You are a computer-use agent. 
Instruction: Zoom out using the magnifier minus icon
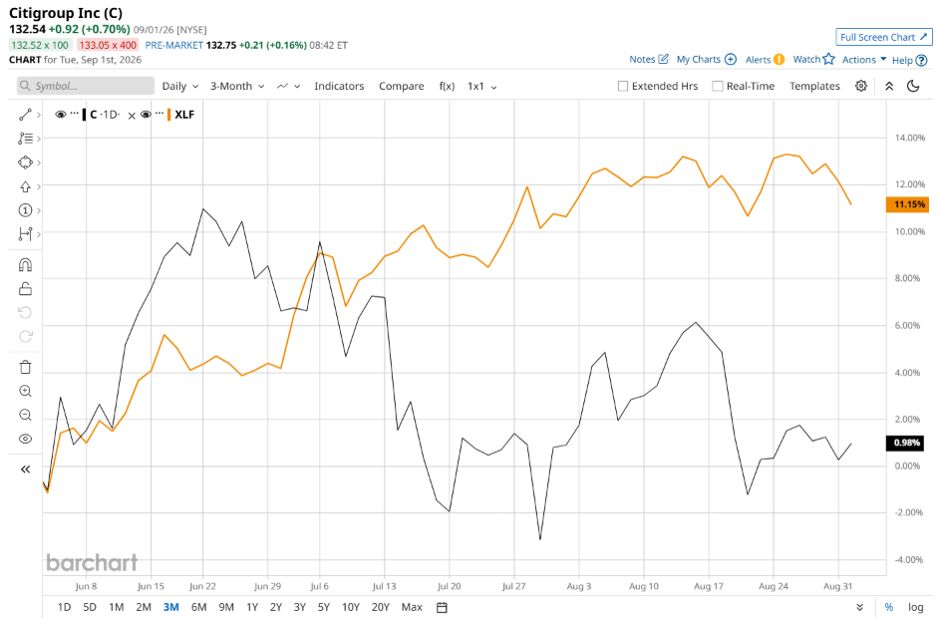pyautogui.click(x=25, y=415)
